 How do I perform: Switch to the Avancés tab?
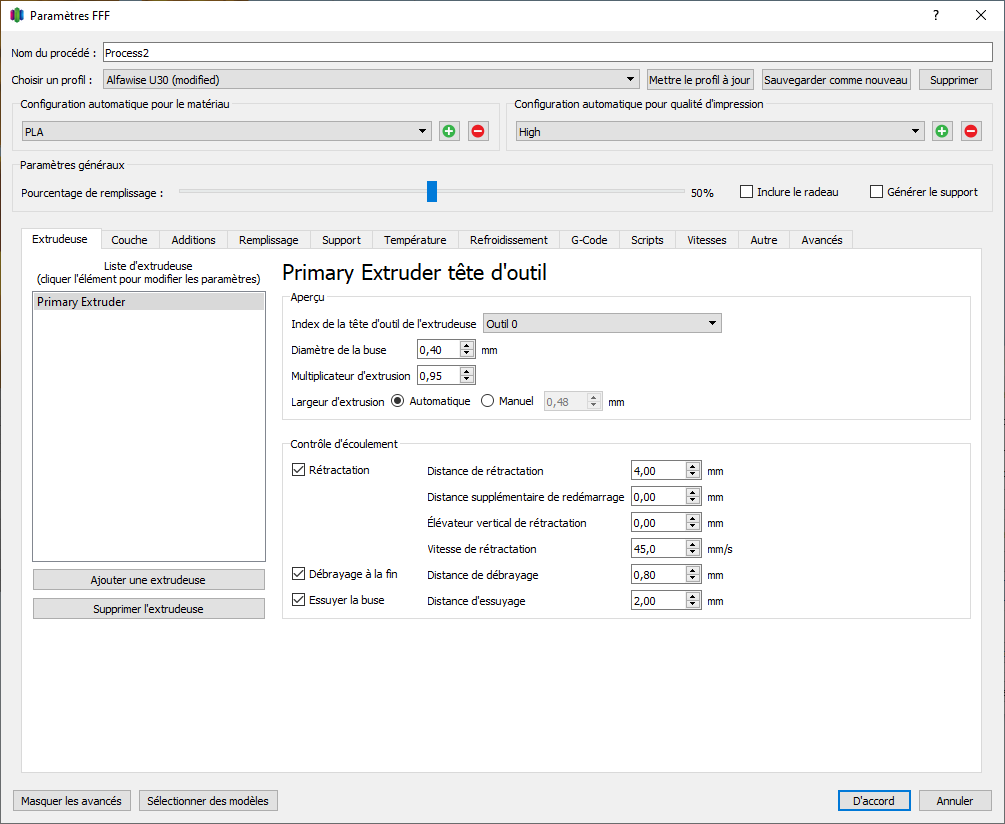[x=822, y=240]
